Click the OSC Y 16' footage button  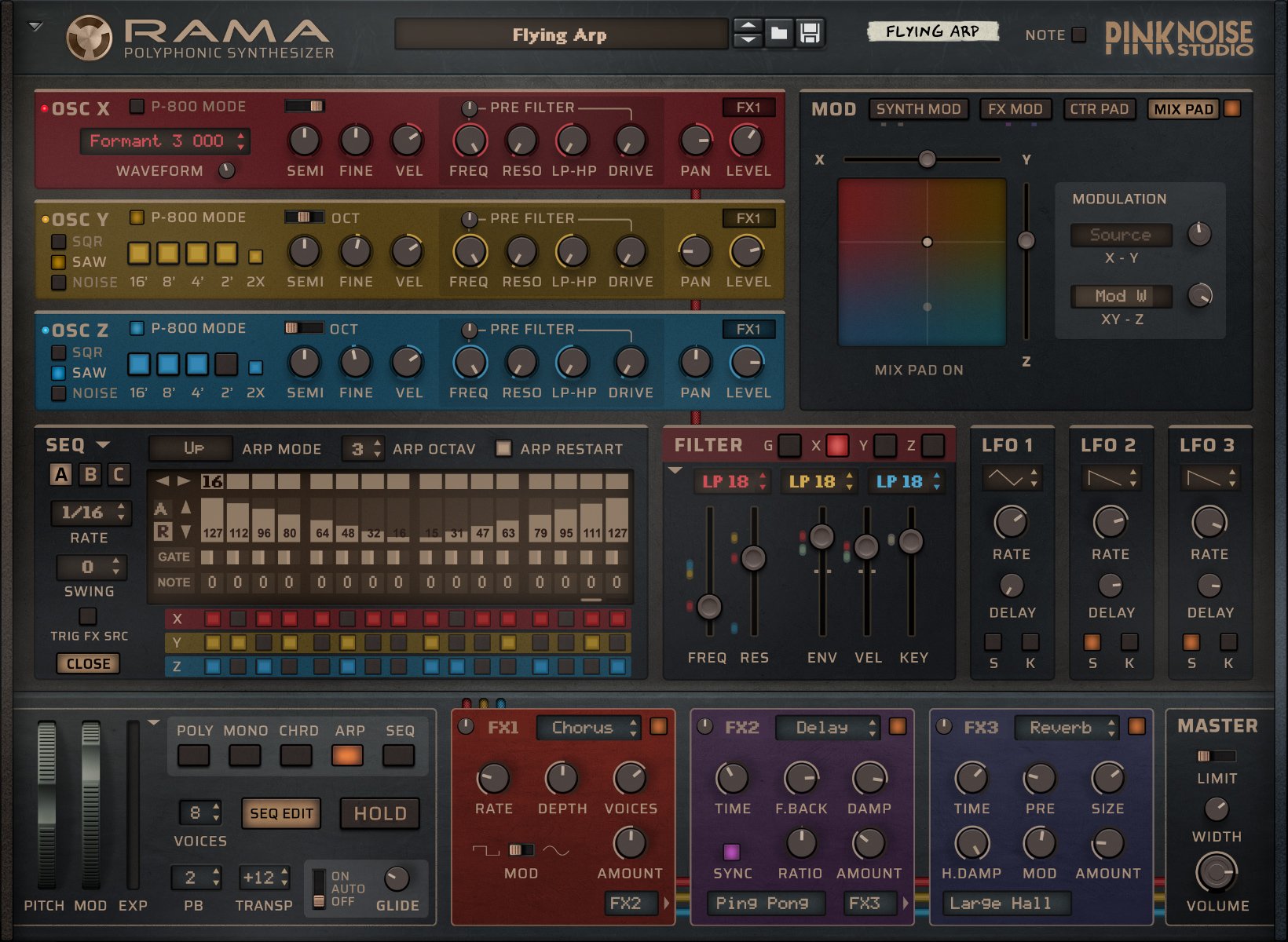point(139,253)
